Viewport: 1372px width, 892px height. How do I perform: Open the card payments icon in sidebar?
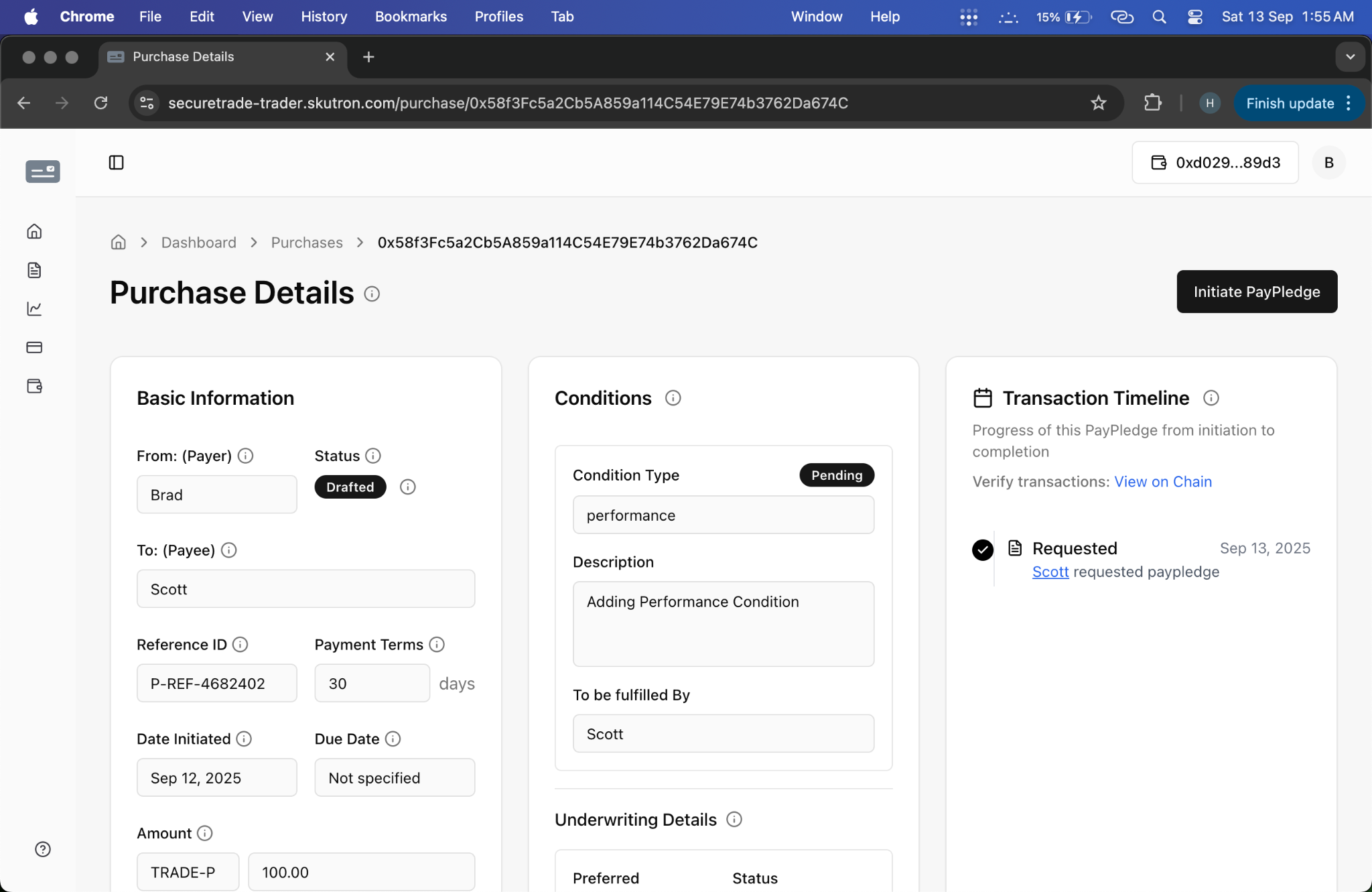coord(34,347)
